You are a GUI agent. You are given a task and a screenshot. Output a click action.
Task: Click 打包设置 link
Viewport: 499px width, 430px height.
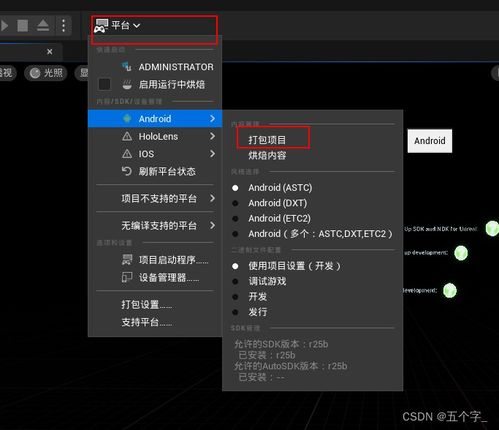[x=147, y=304]
